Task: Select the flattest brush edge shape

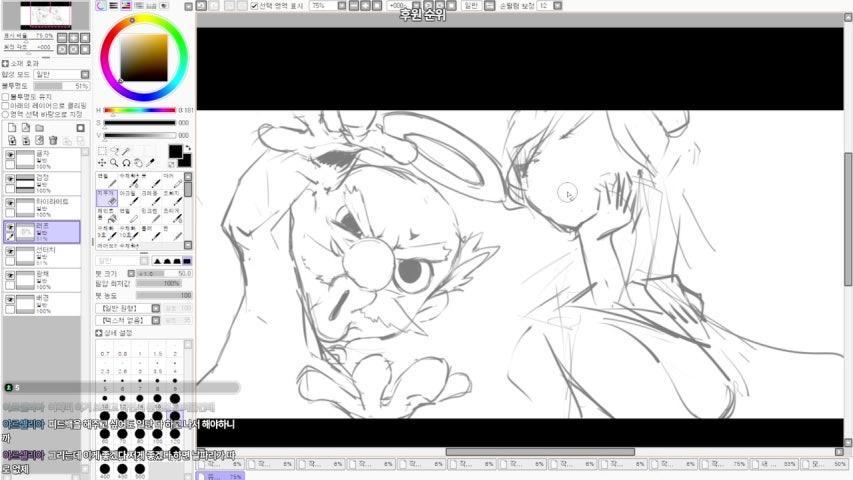Action: [187, 261]
